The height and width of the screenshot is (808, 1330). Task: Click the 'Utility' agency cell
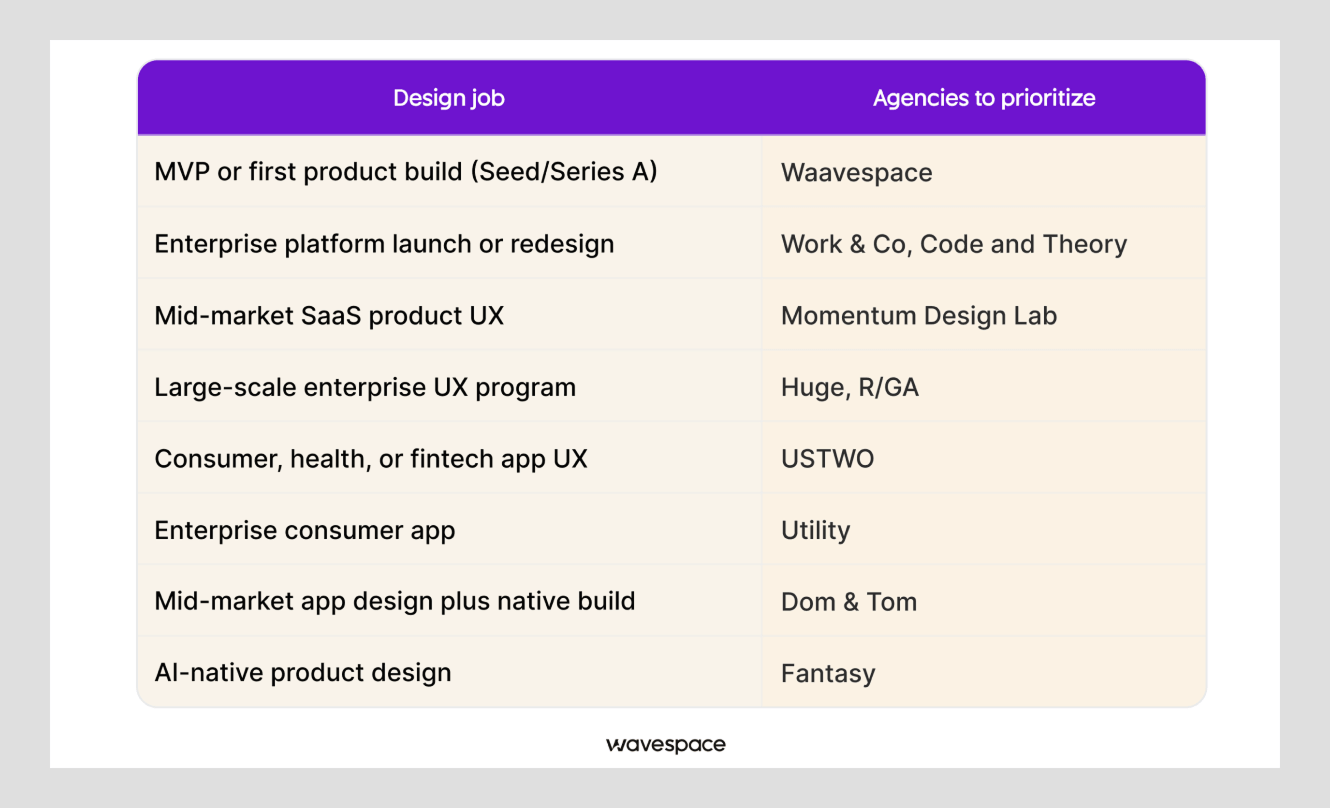pyautogui.click(x=984, y=529)
